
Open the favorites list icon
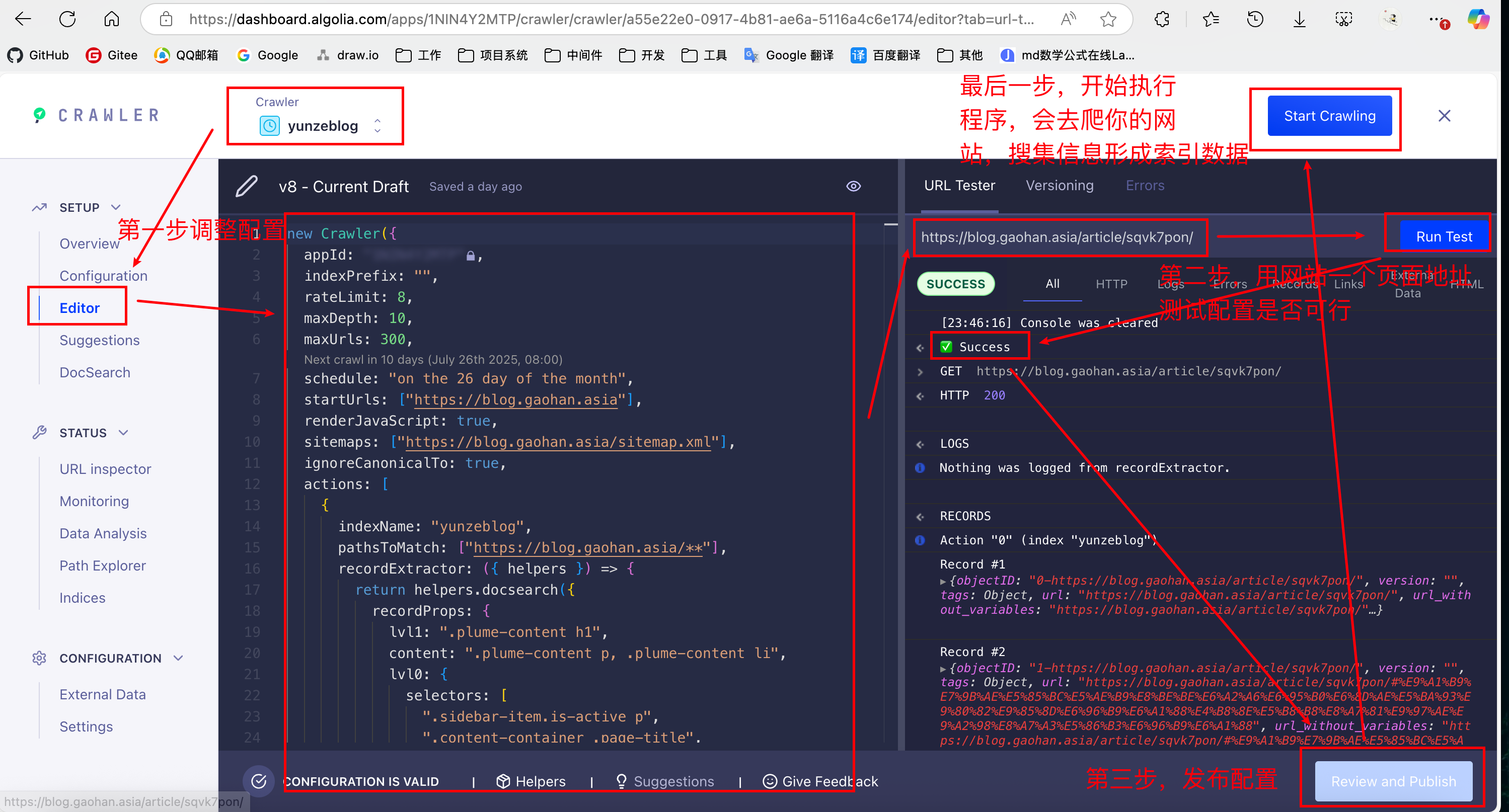coord(1210,19)
